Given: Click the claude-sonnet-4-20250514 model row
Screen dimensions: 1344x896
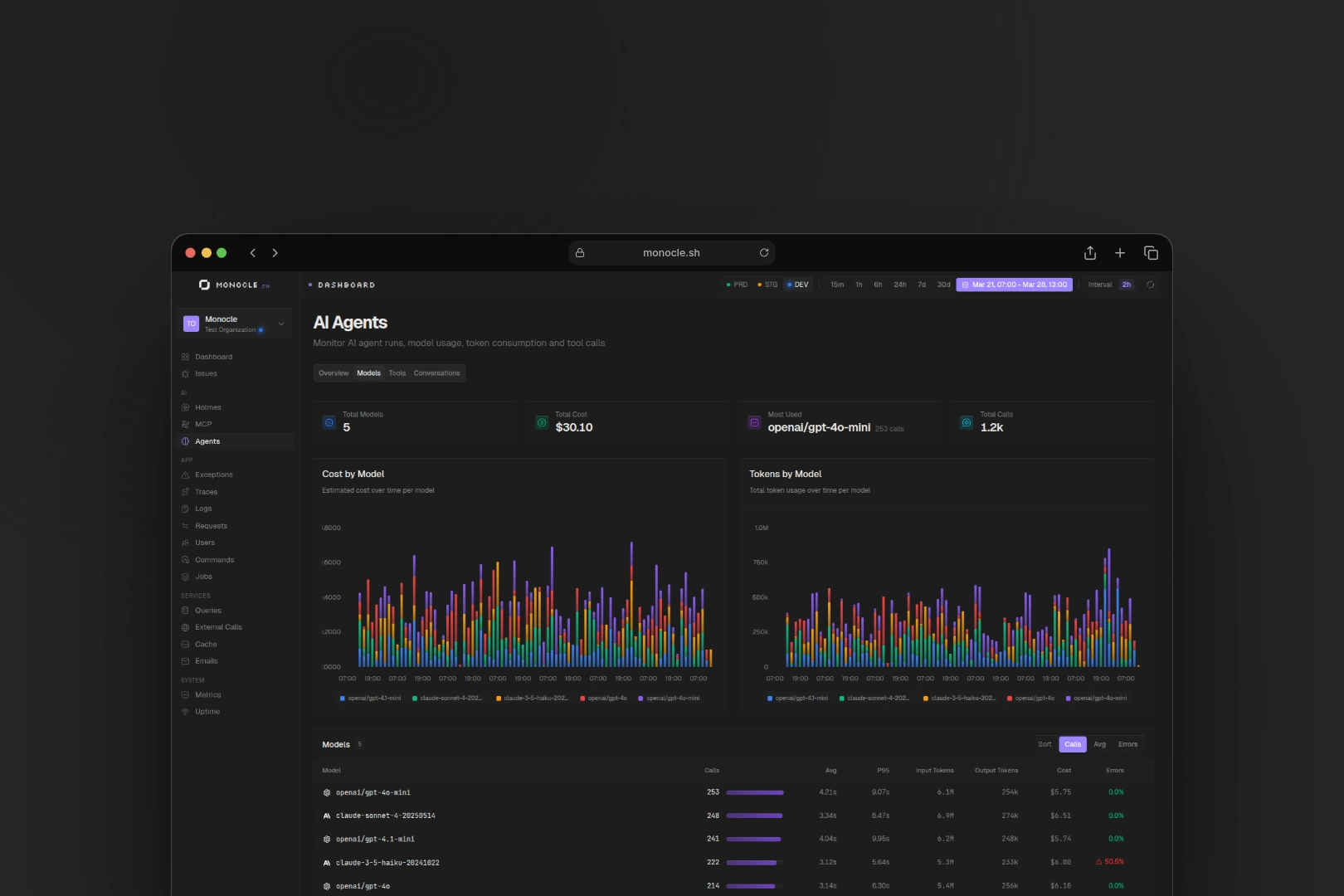Looking at the screenshot, I should point(385,816).
